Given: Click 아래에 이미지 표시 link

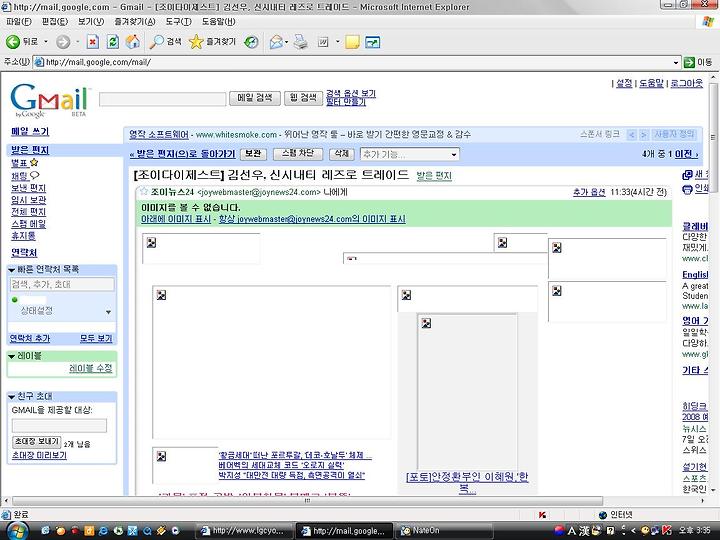Looking at the screenshot, I should pos(176,219).
